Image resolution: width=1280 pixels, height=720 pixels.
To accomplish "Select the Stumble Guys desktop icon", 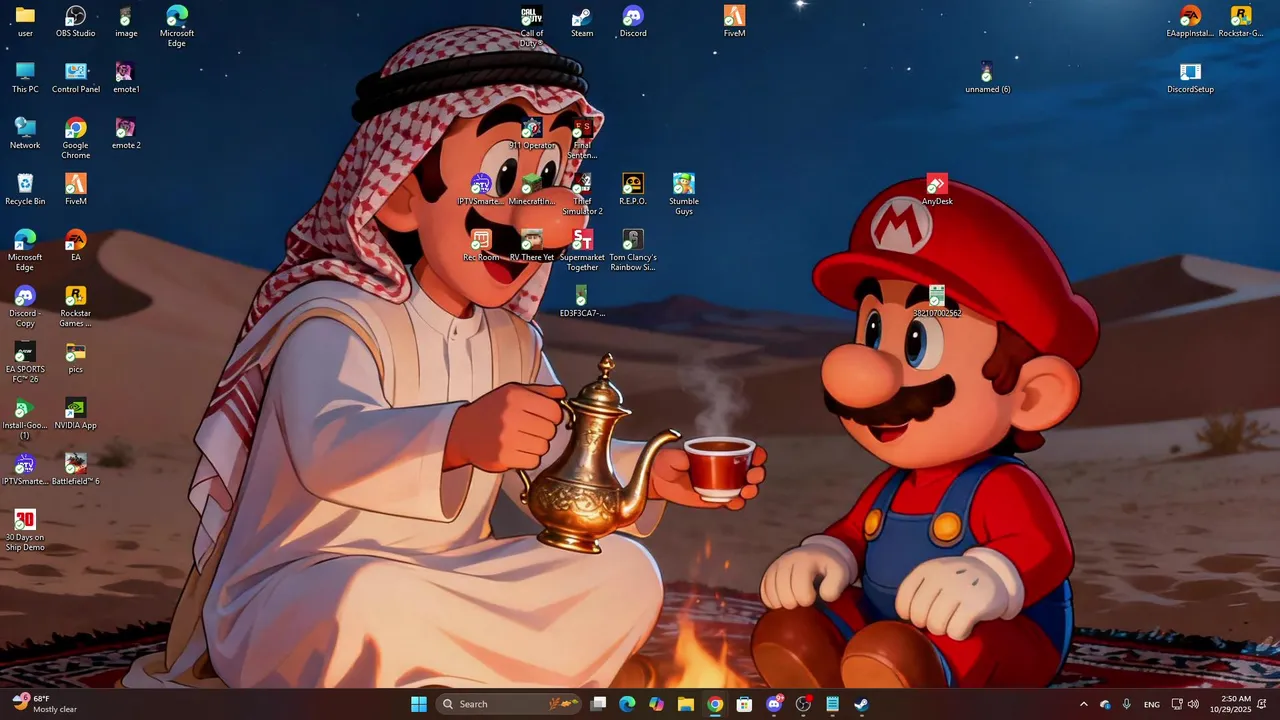I will (684, 194).
